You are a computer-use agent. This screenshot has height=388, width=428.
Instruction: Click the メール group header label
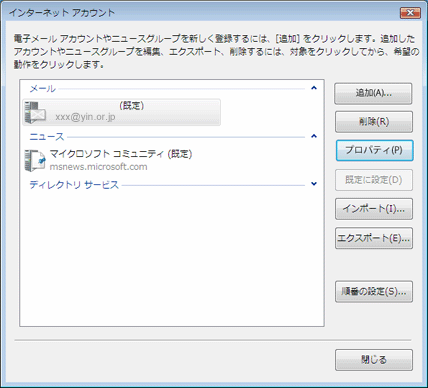[43, 89]
